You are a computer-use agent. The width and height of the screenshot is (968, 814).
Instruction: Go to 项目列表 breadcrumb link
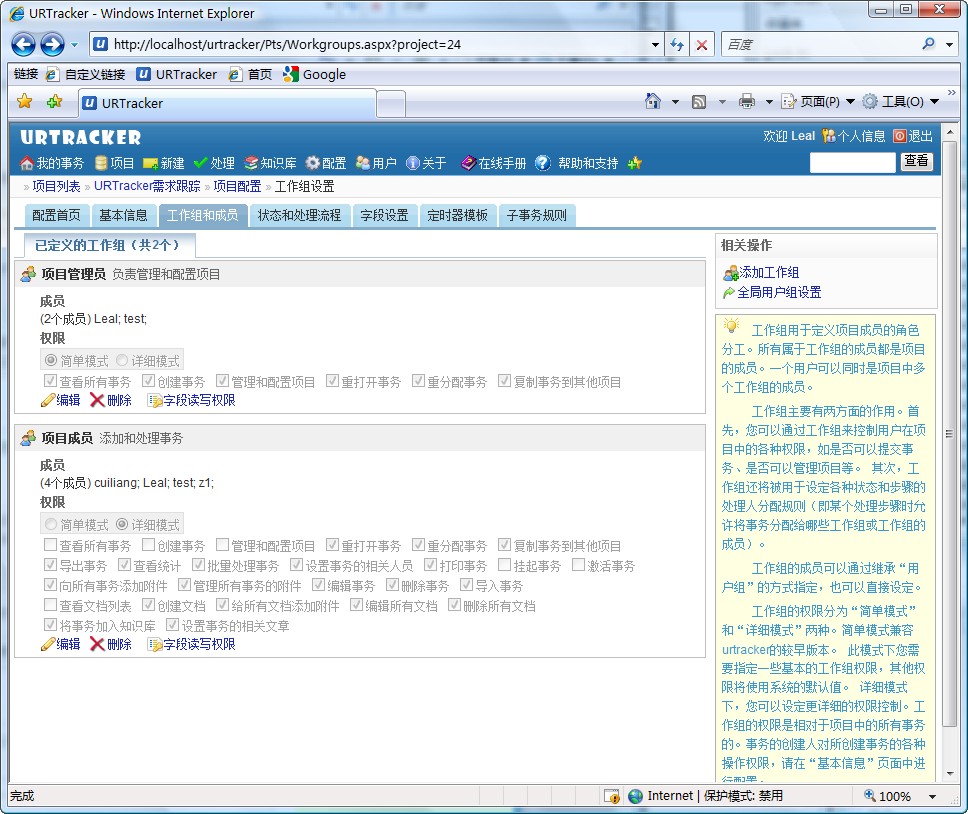[56, 186]
